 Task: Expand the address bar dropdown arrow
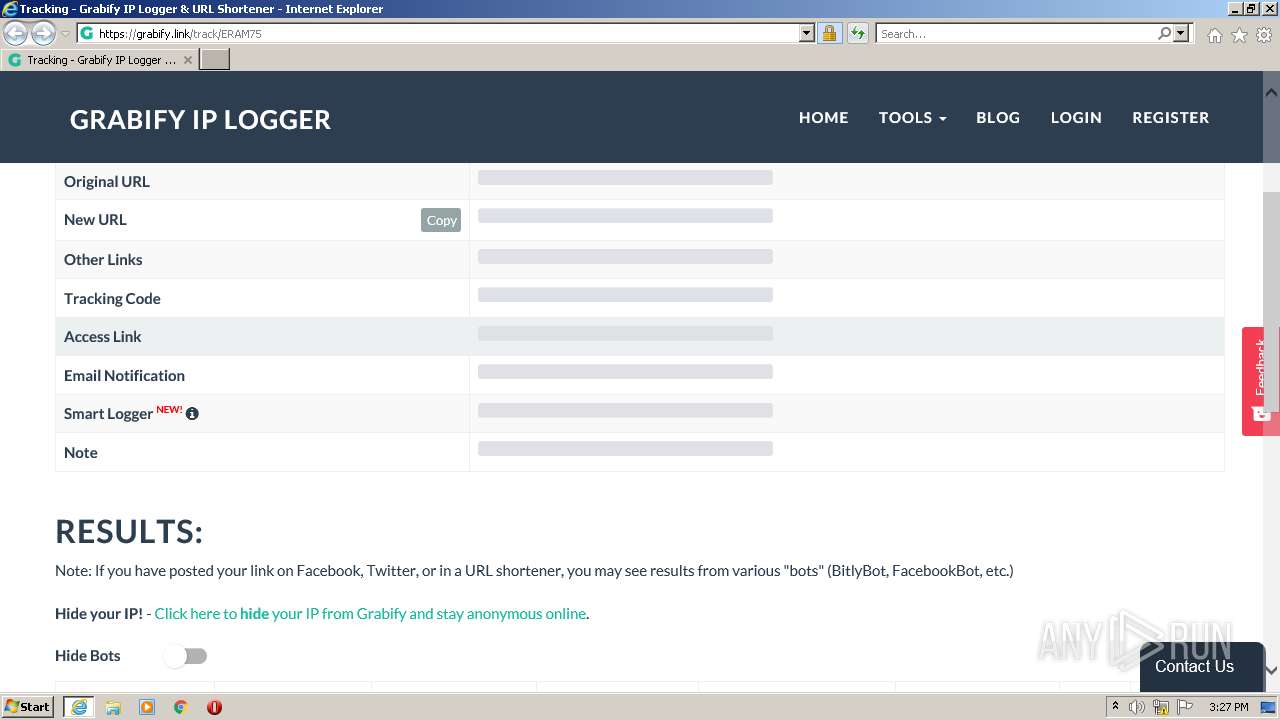(807, 33)
